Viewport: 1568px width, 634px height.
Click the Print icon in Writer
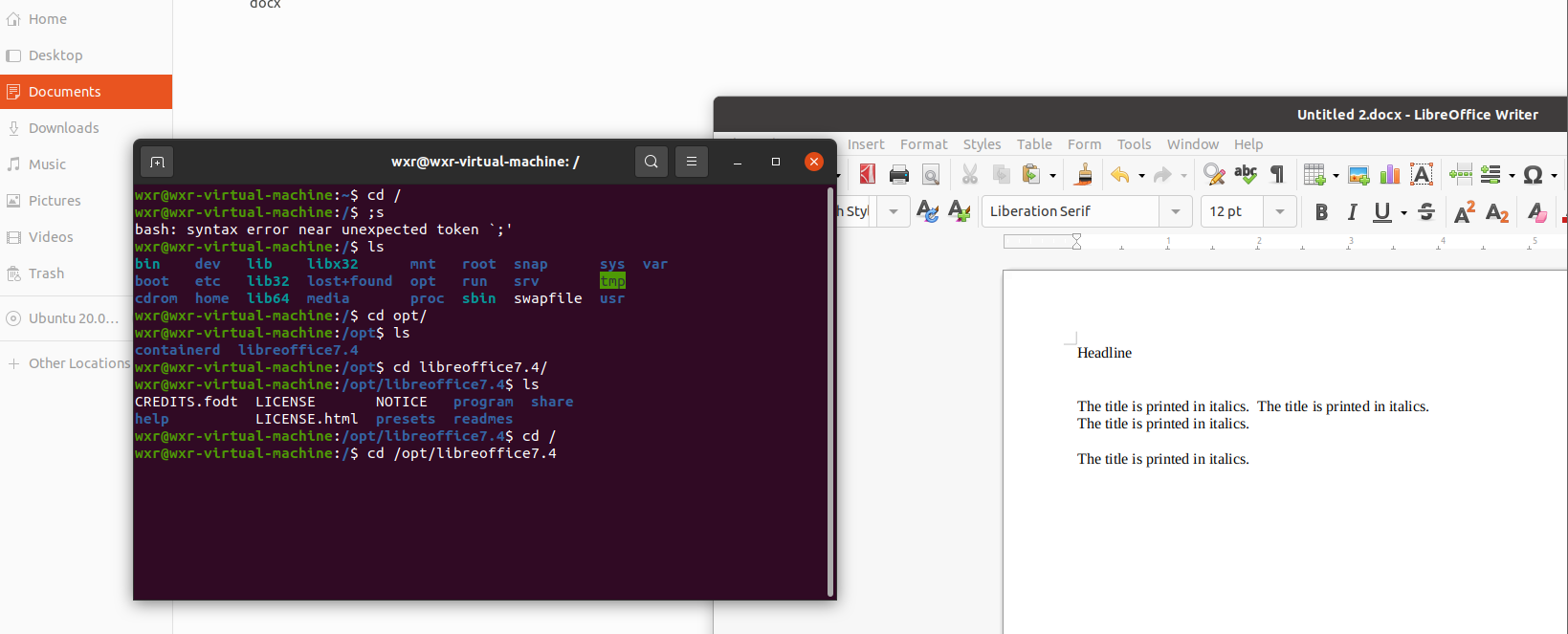tap(898, 174)
